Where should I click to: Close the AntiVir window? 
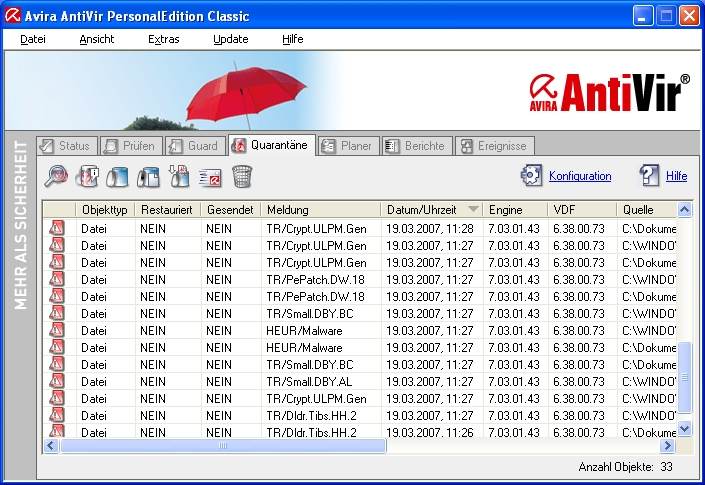click(x=689, y=16)
